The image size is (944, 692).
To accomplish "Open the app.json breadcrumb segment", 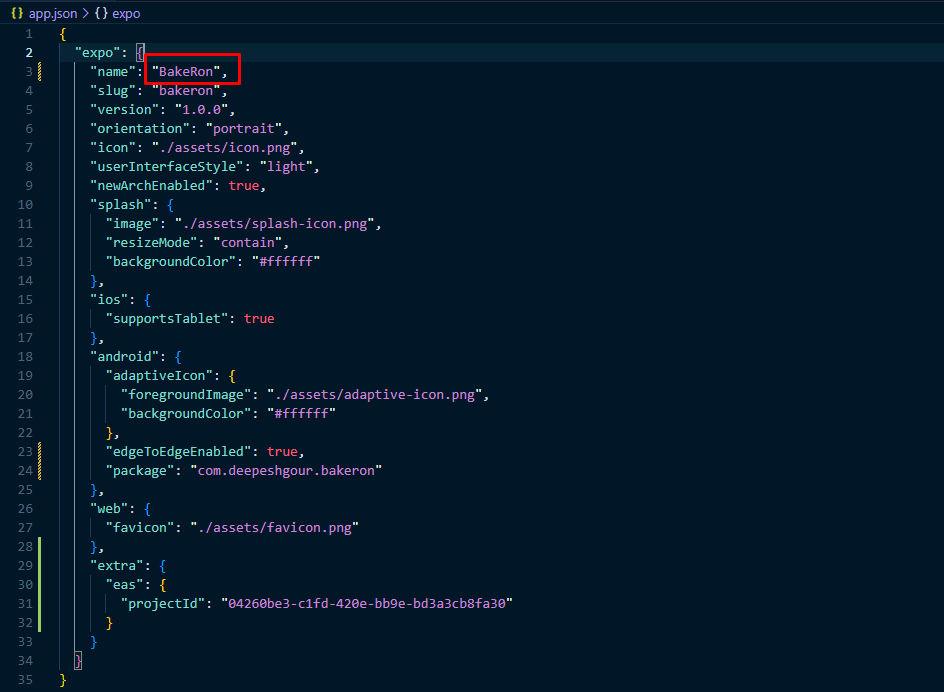I will coord(52,14).
